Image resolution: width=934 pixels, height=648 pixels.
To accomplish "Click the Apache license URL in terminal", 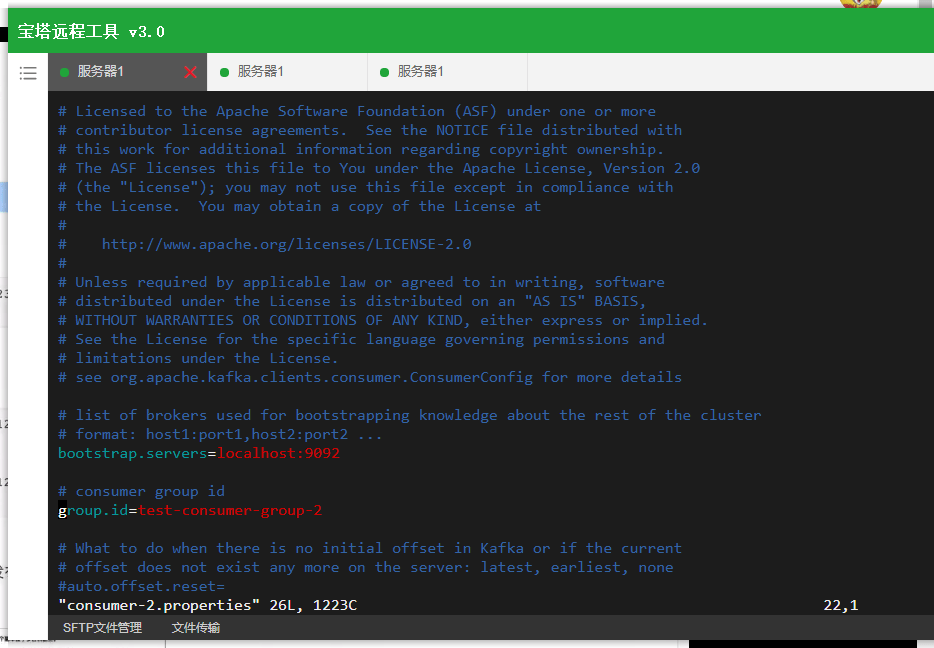I will tap(286, 244).
